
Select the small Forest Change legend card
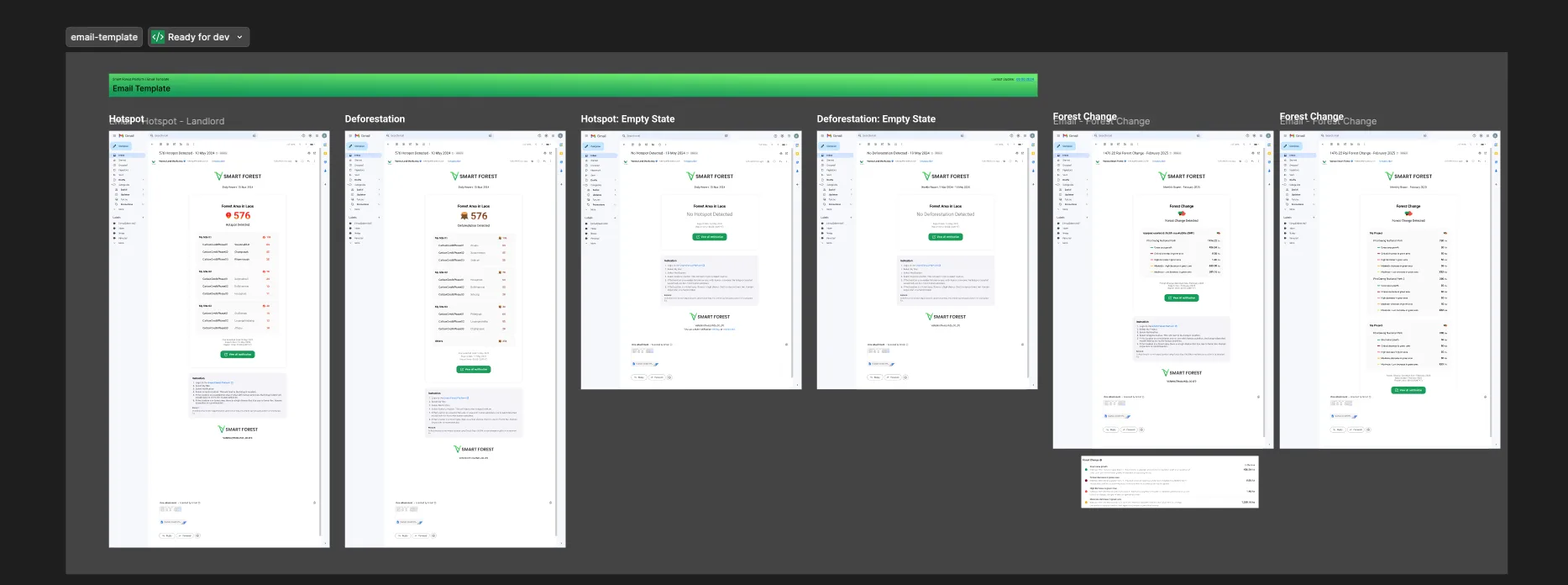pos(1169,482)
